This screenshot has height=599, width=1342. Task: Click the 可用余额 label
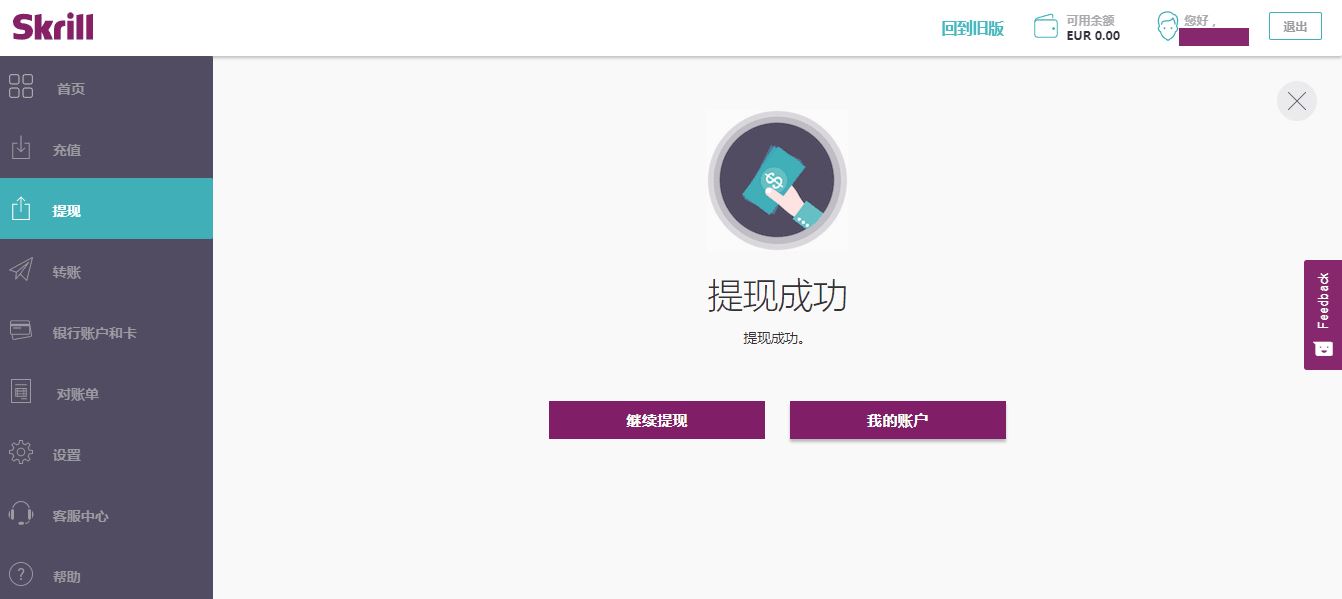pyautogui.click(x=1090, y=20)
